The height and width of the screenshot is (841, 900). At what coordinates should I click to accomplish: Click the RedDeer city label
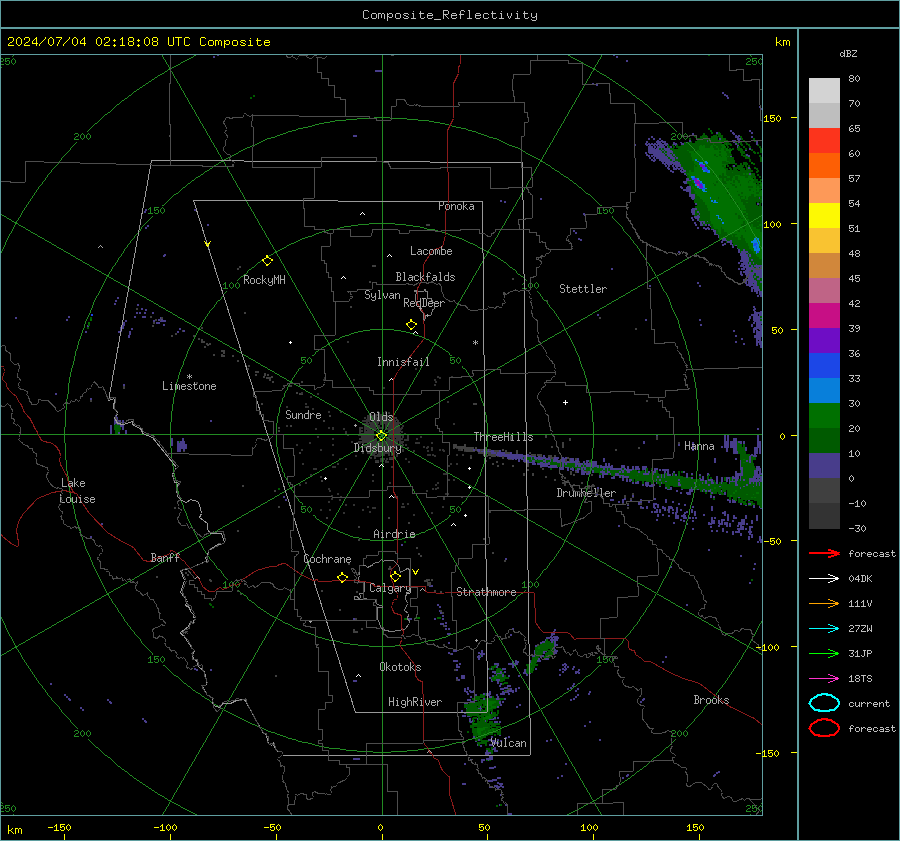[x=424, y=303]
